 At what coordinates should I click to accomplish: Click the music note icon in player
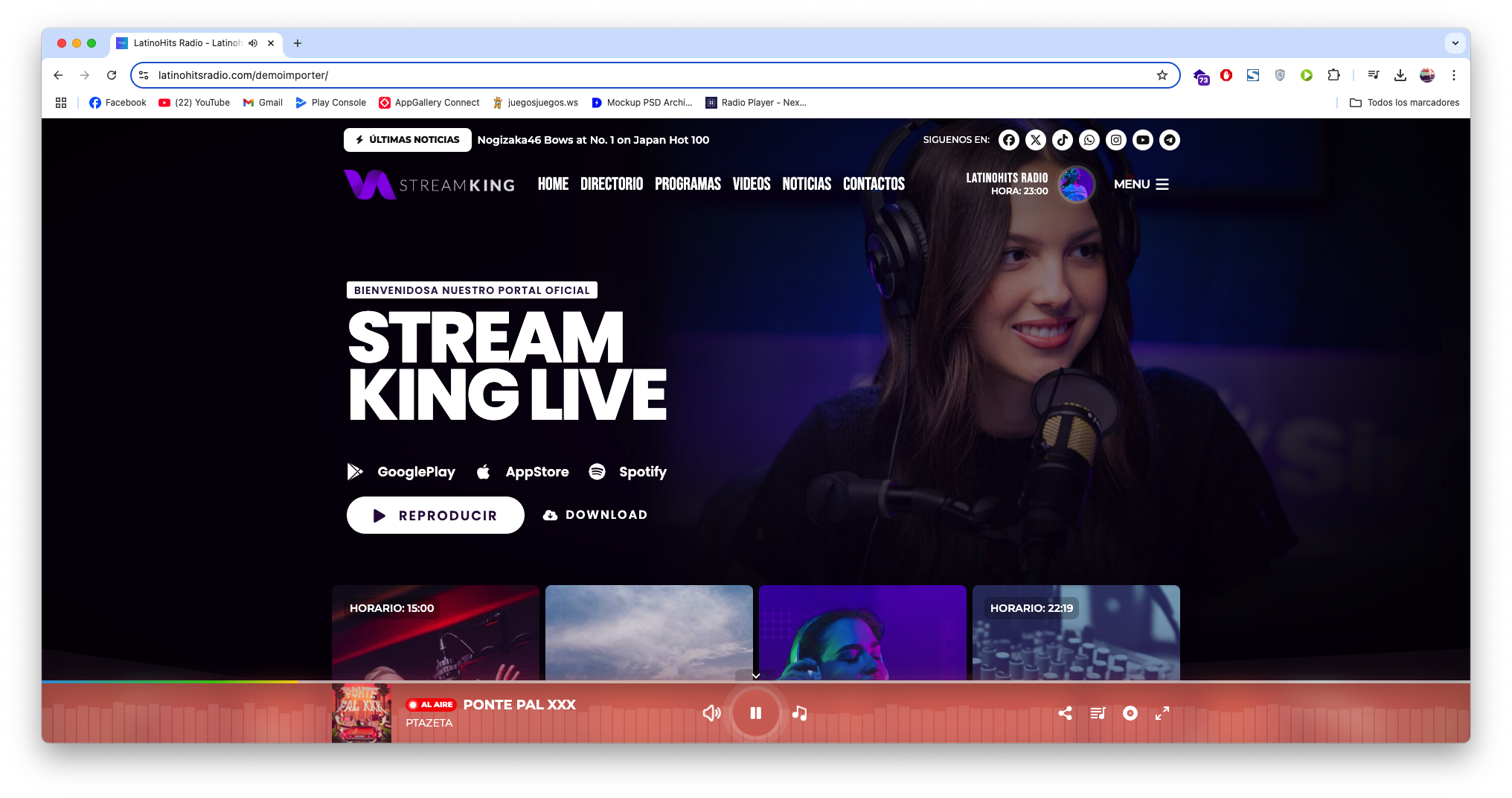pyautogui.click(x=799, y=713)
